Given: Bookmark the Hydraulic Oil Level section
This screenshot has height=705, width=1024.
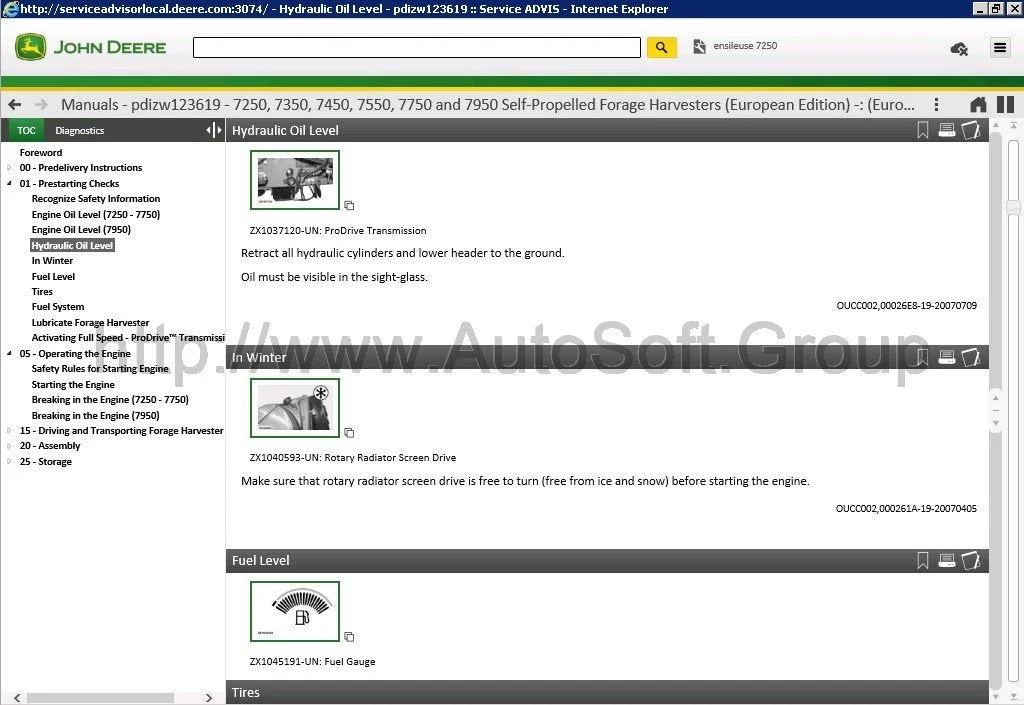Looking at the screenshot, I should tap(922, 130).
